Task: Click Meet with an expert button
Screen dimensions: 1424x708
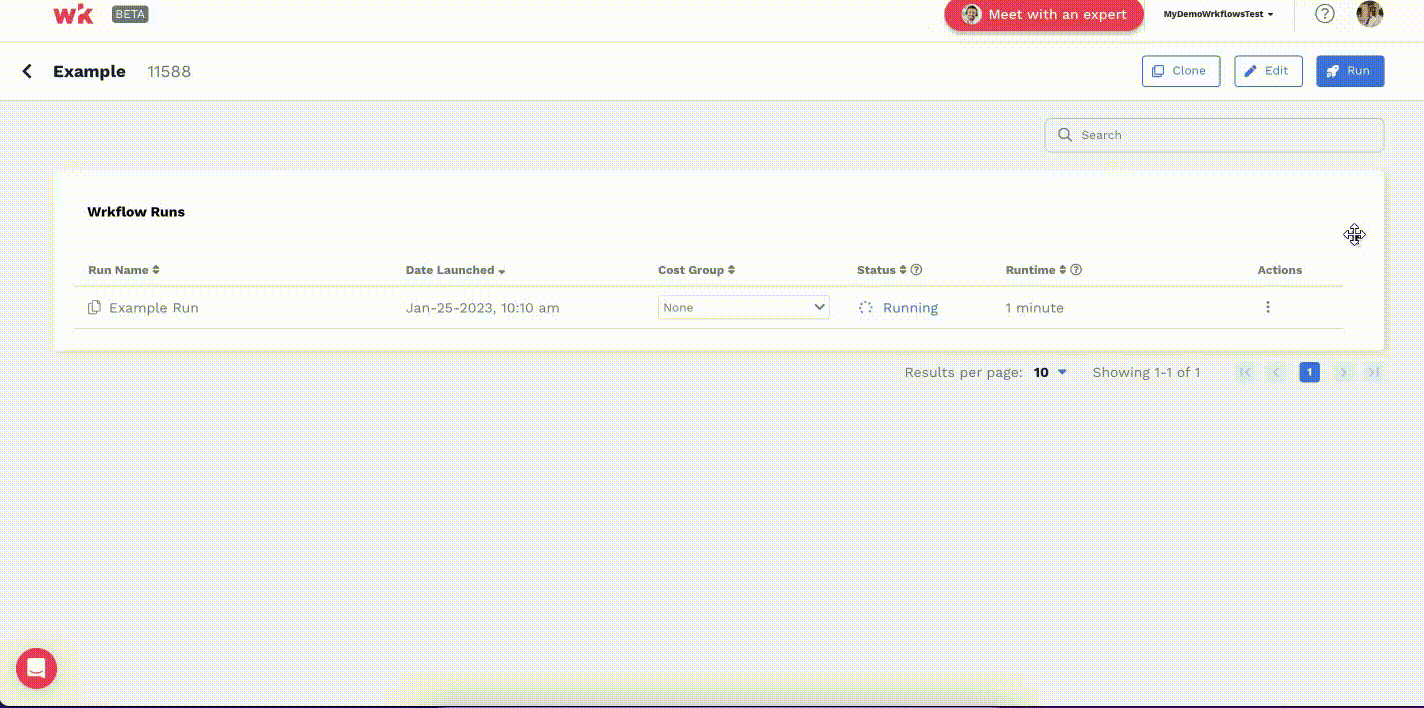Action: click(x=1044, y=14)
